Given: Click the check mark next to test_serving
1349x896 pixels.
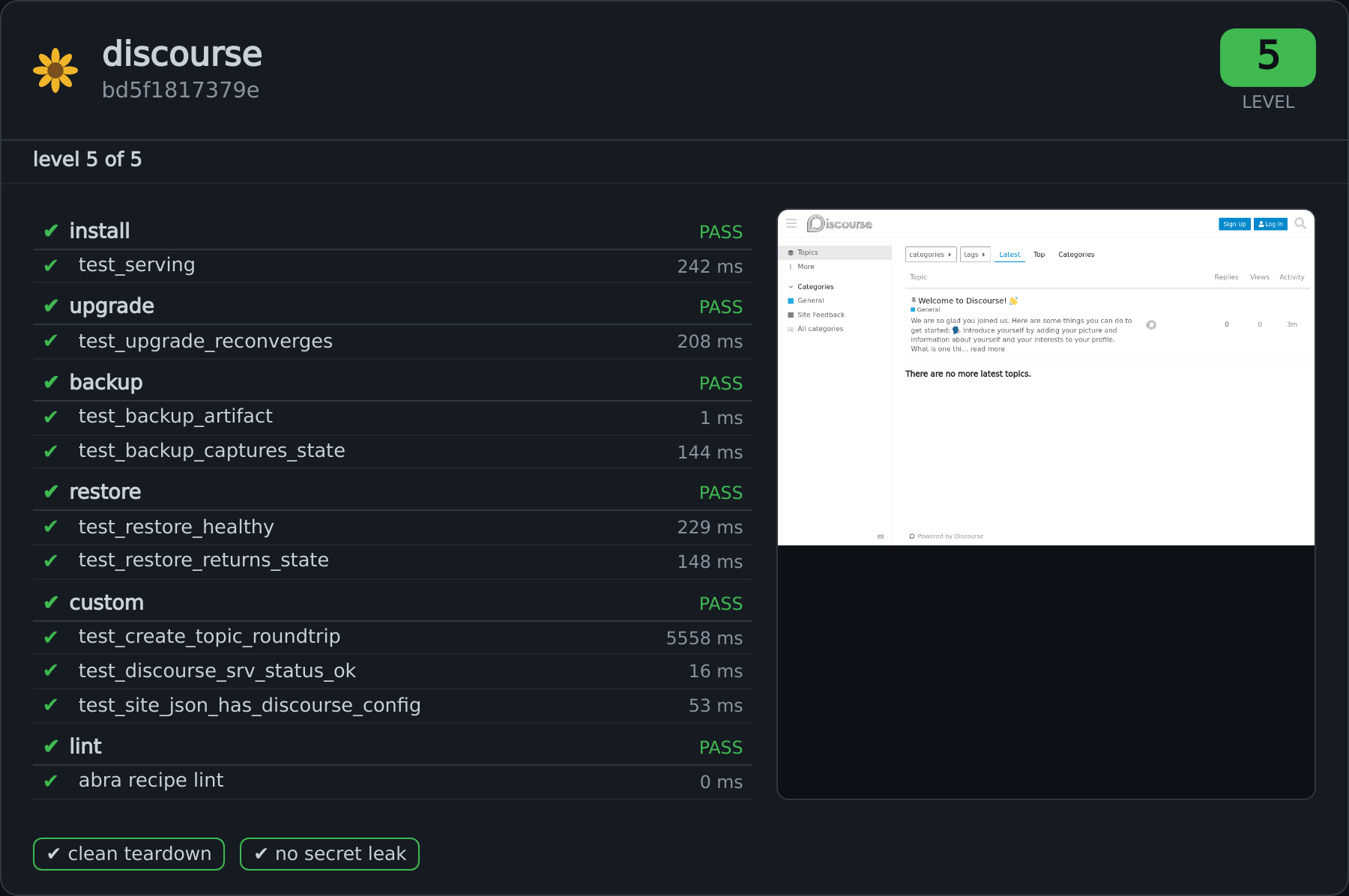Looking at the screenshot, I should [51, 265].
